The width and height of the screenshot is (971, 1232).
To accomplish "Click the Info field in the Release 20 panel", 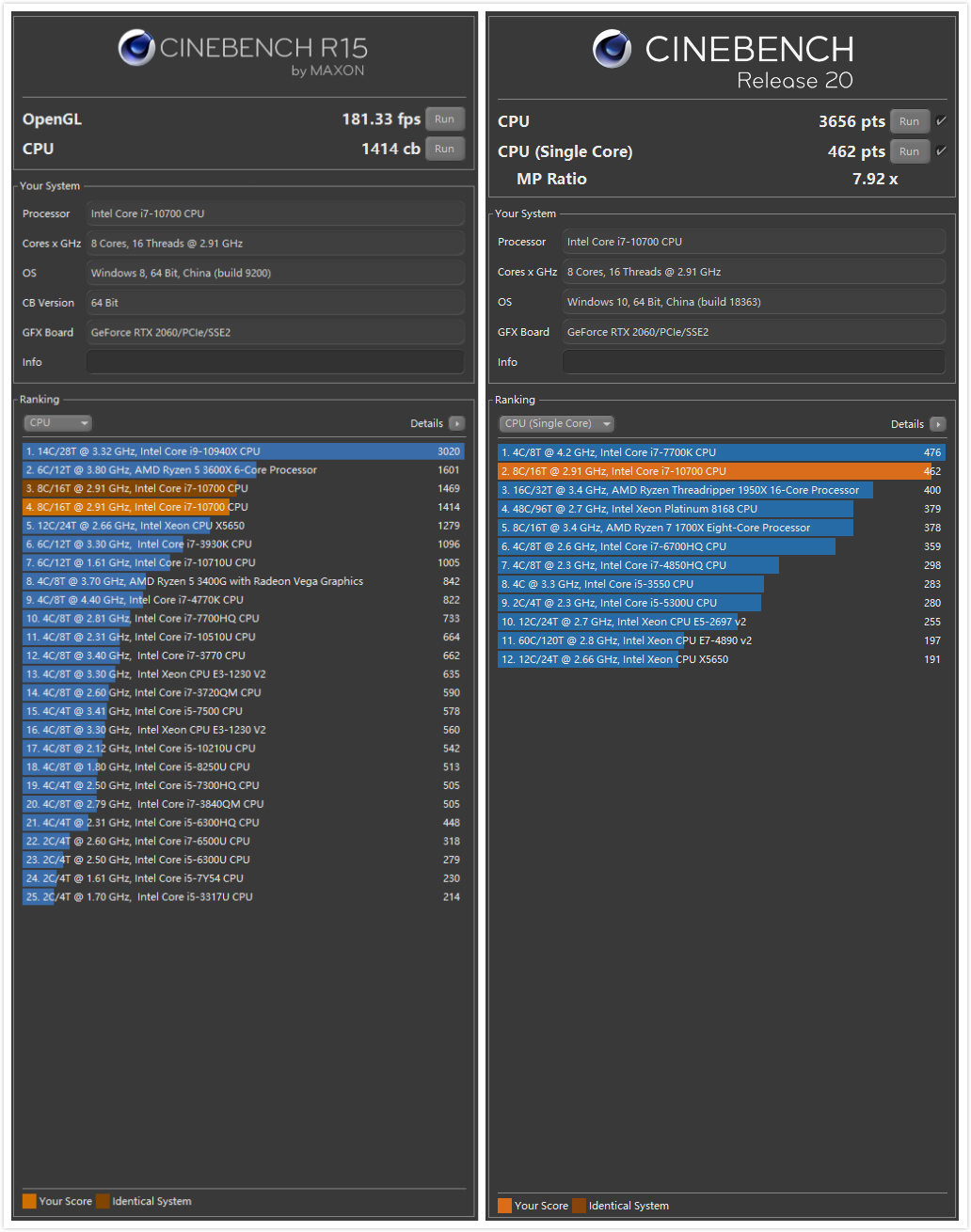I will pos(754,362).
